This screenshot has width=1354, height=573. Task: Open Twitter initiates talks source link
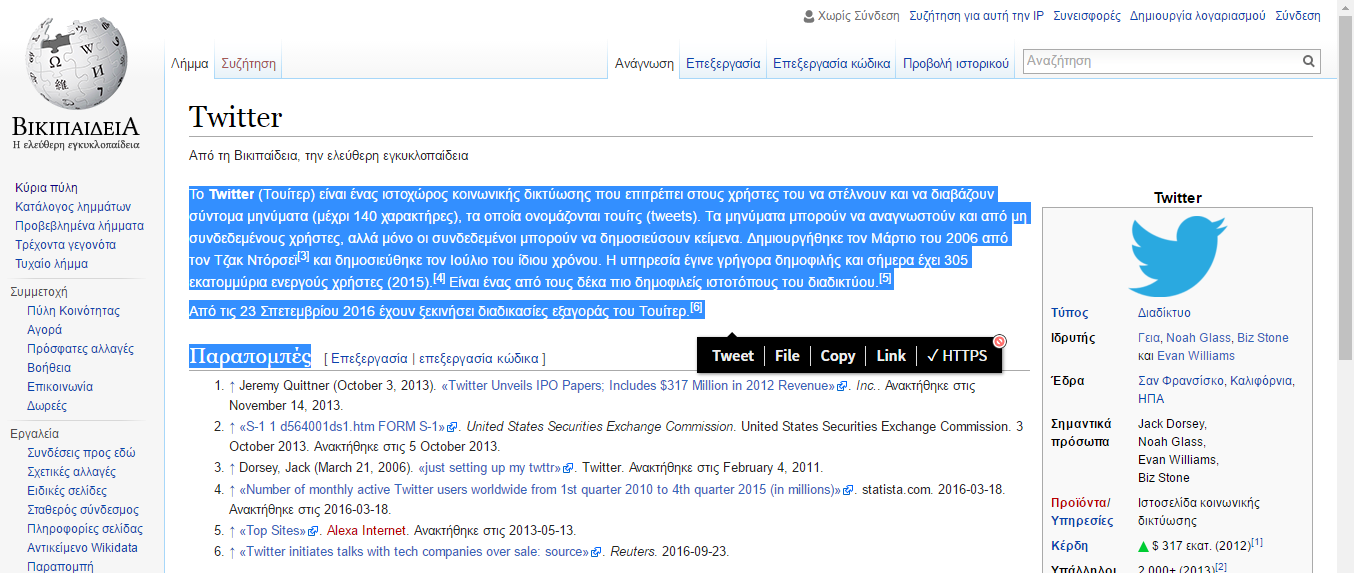click(414, 552)
